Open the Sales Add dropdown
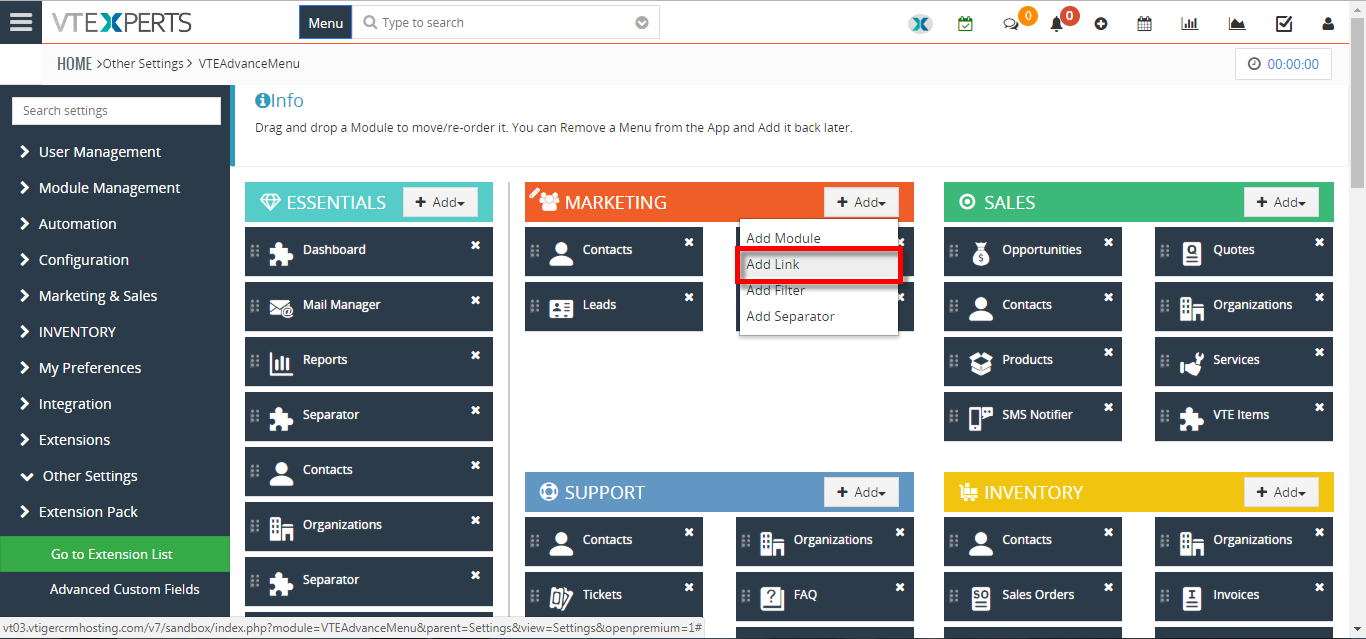This screenshot has height=639, width=1366. (1281, 202)
